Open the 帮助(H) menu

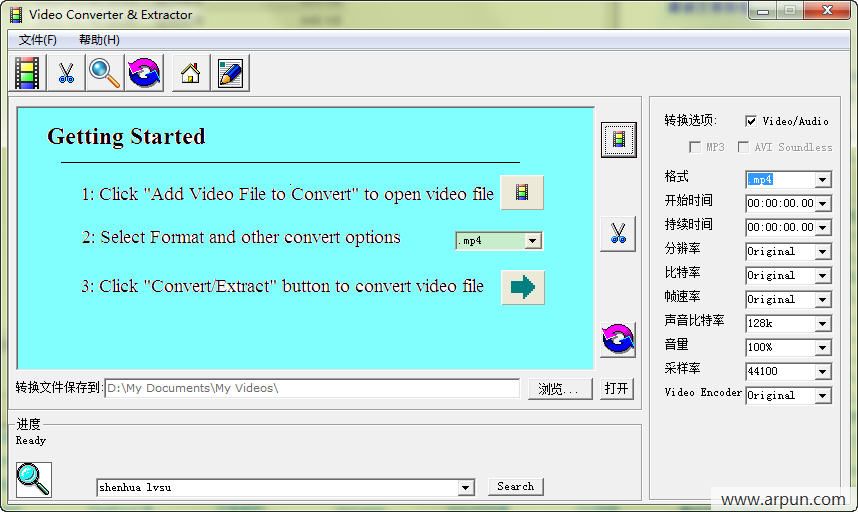coord(99,40)
